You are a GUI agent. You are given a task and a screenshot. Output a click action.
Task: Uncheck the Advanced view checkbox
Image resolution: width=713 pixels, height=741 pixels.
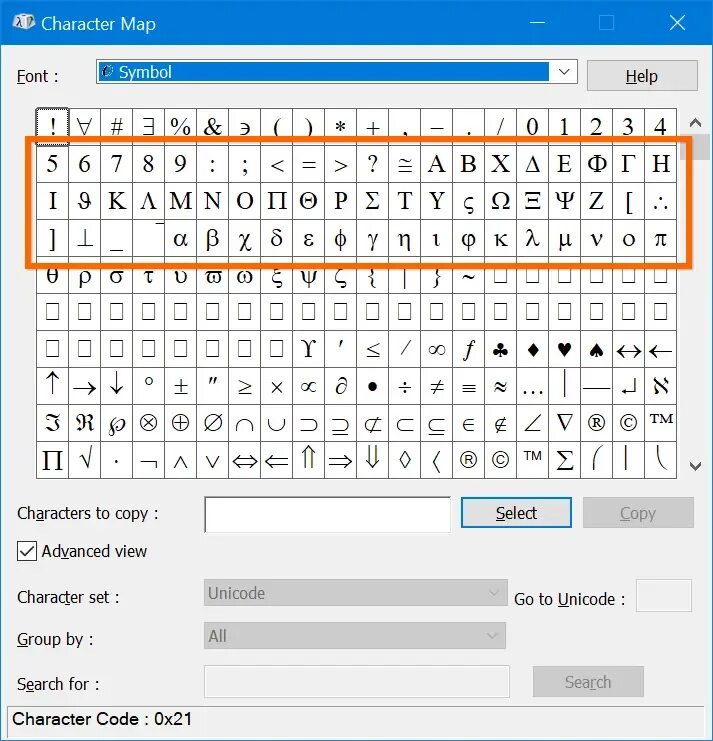[27, 551]
